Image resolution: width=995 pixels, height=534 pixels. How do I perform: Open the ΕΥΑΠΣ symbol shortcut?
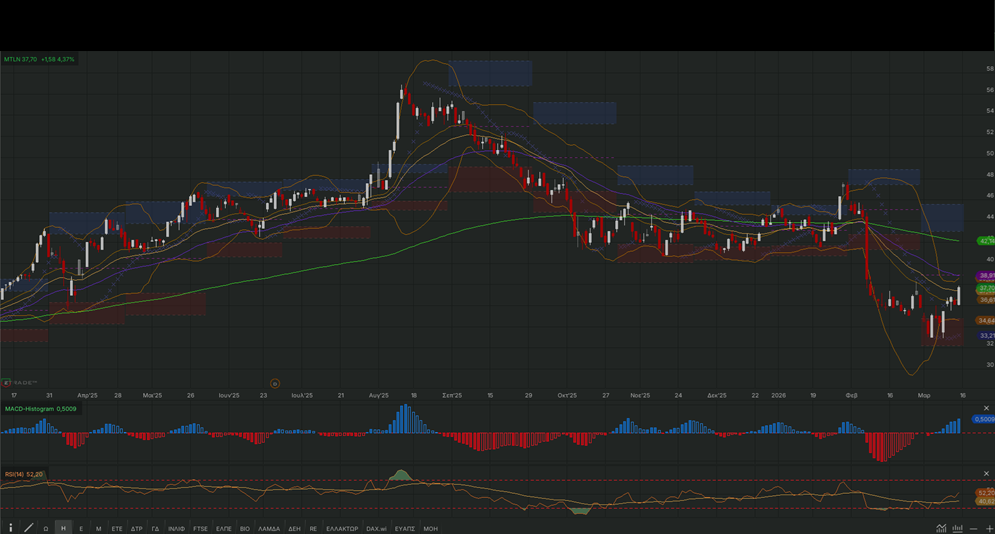pyautogui.click(x=405, y=528)
